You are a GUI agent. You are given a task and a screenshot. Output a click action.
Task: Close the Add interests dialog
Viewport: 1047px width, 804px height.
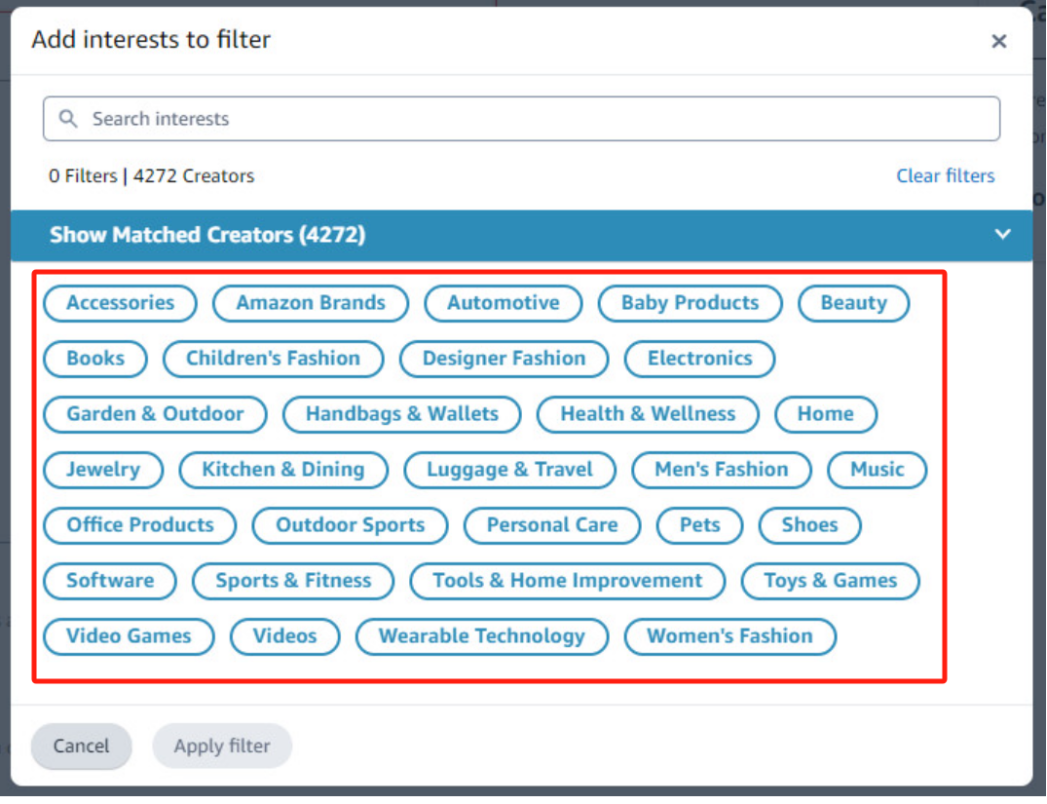[999, 41]
